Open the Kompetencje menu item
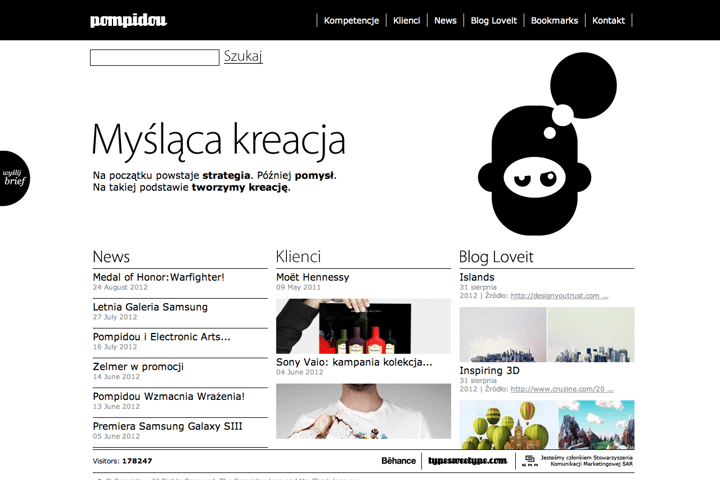Viewport: 720px width, 480px height. tap(351, 21)
